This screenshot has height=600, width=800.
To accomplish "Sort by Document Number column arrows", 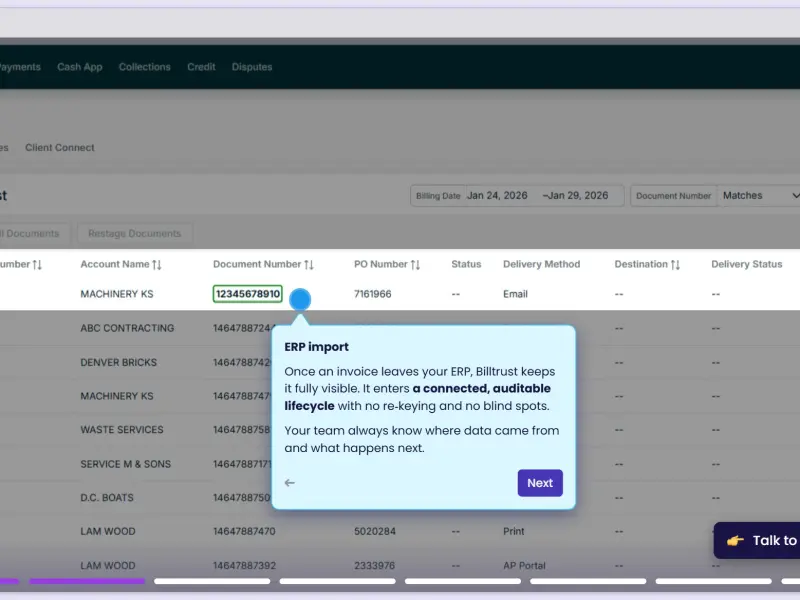I will [309, 265].
